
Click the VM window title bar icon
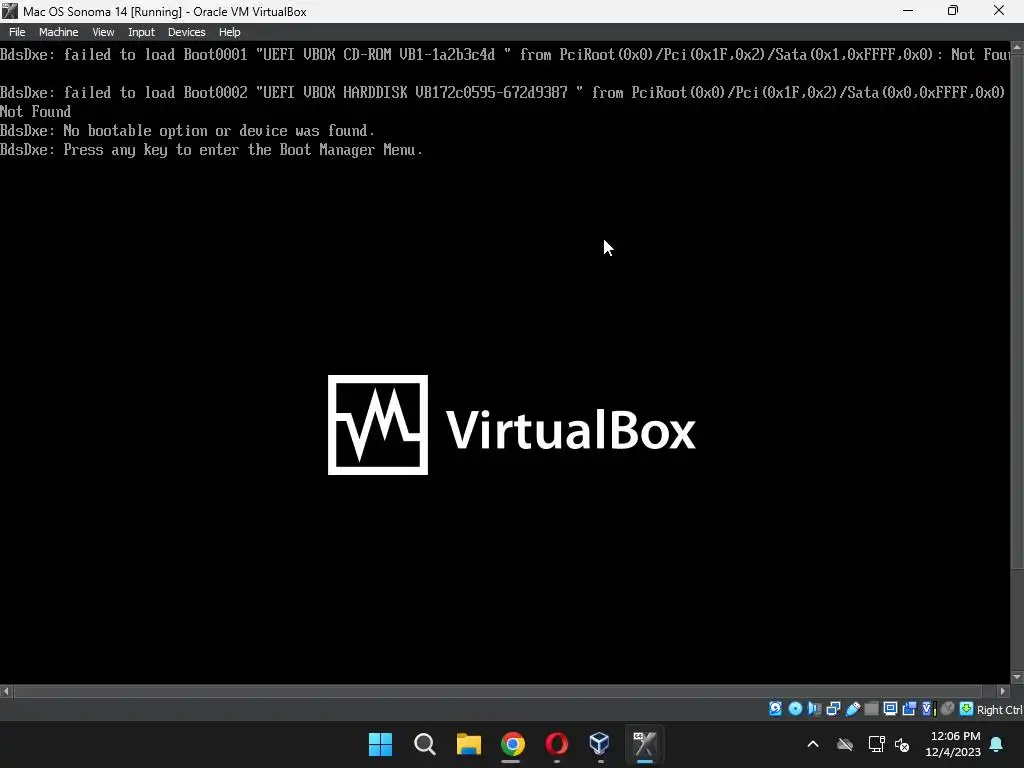[10, 11]
